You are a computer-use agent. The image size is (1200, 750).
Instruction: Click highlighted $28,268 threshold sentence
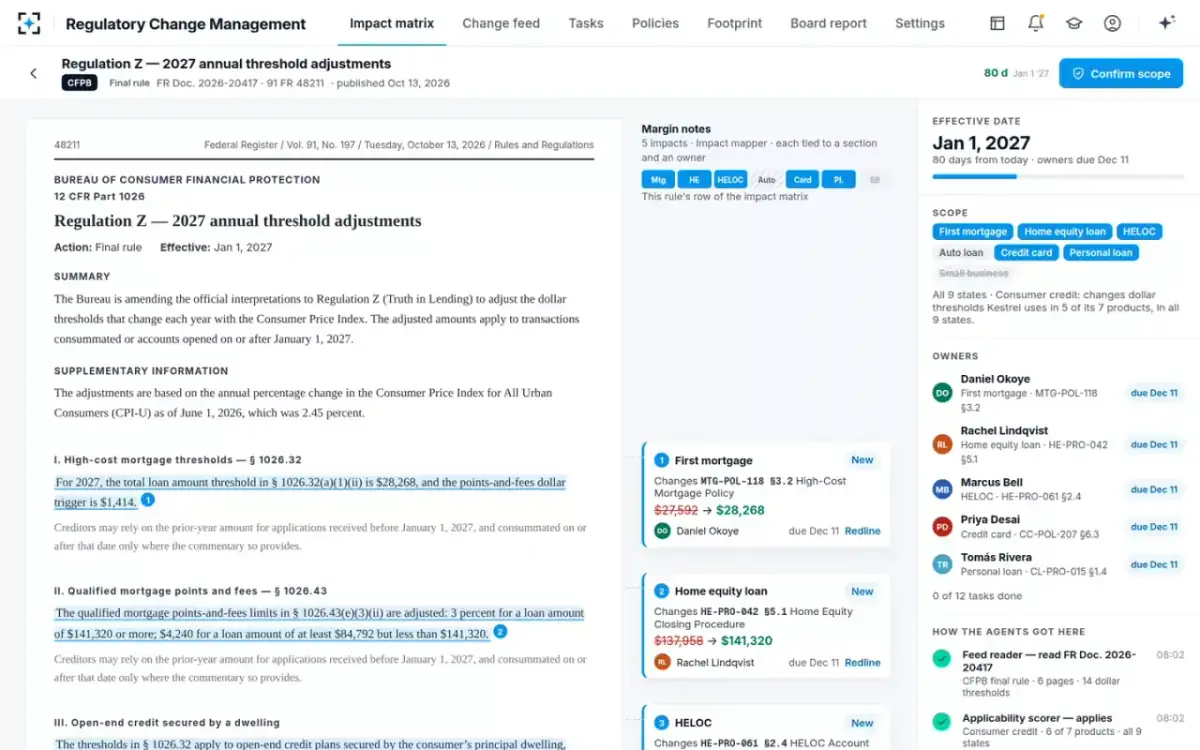click(x=311, y=492)
